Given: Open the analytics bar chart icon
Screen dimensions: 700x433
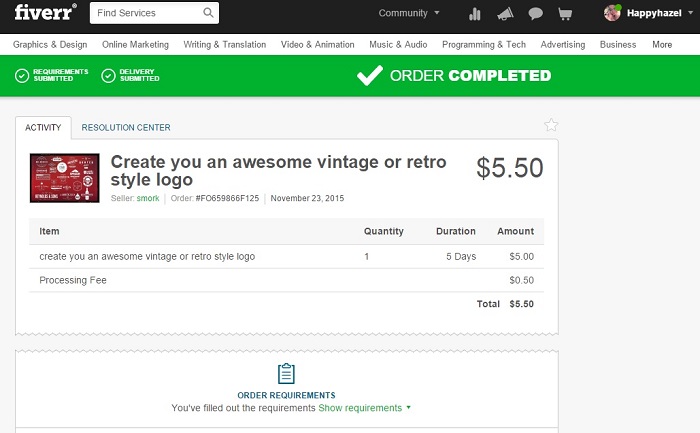Looking at the screenshot, I should [x=475, y=14].
